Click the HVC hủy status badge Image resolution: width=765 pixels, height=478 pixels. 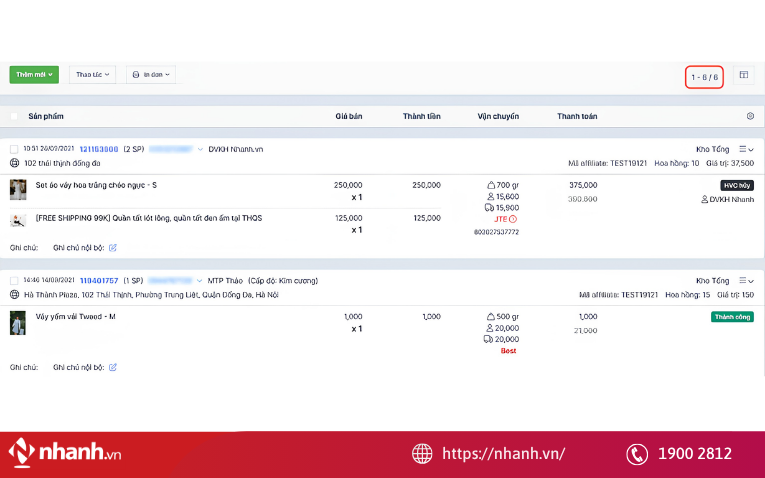pos(737,185)
